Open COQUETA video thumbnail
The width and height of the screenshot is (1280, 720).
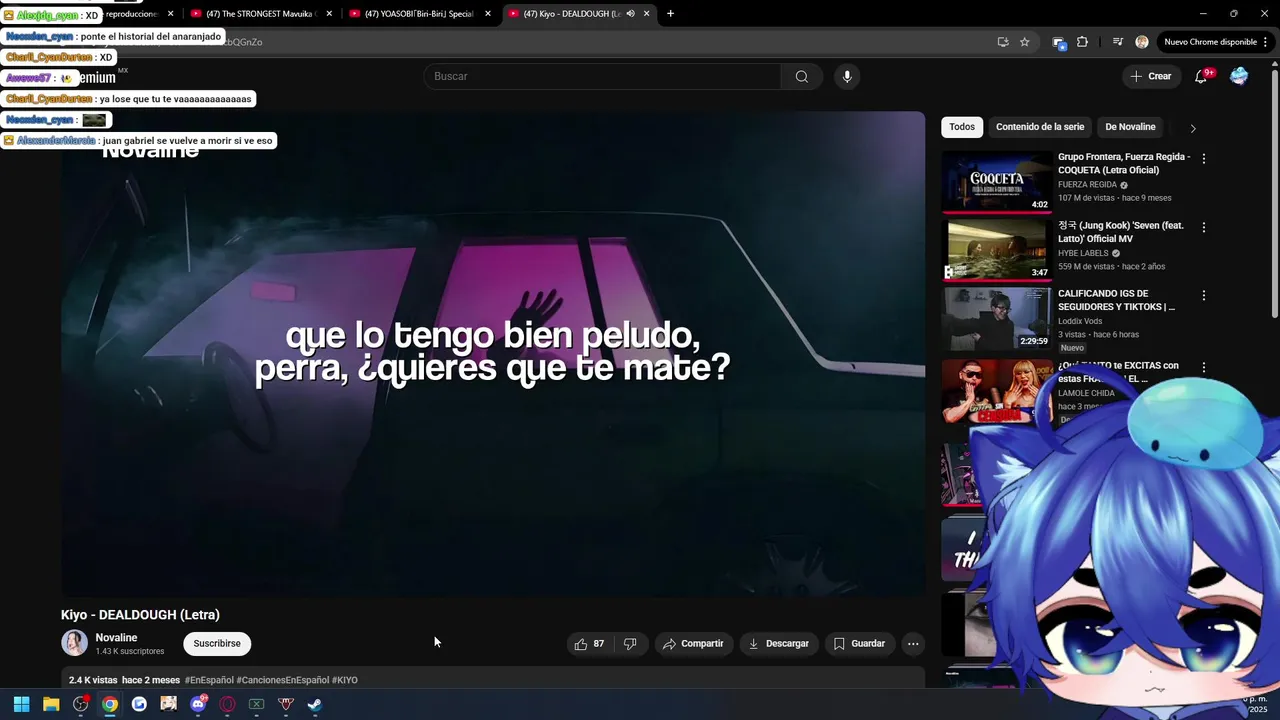click(997, 181)
